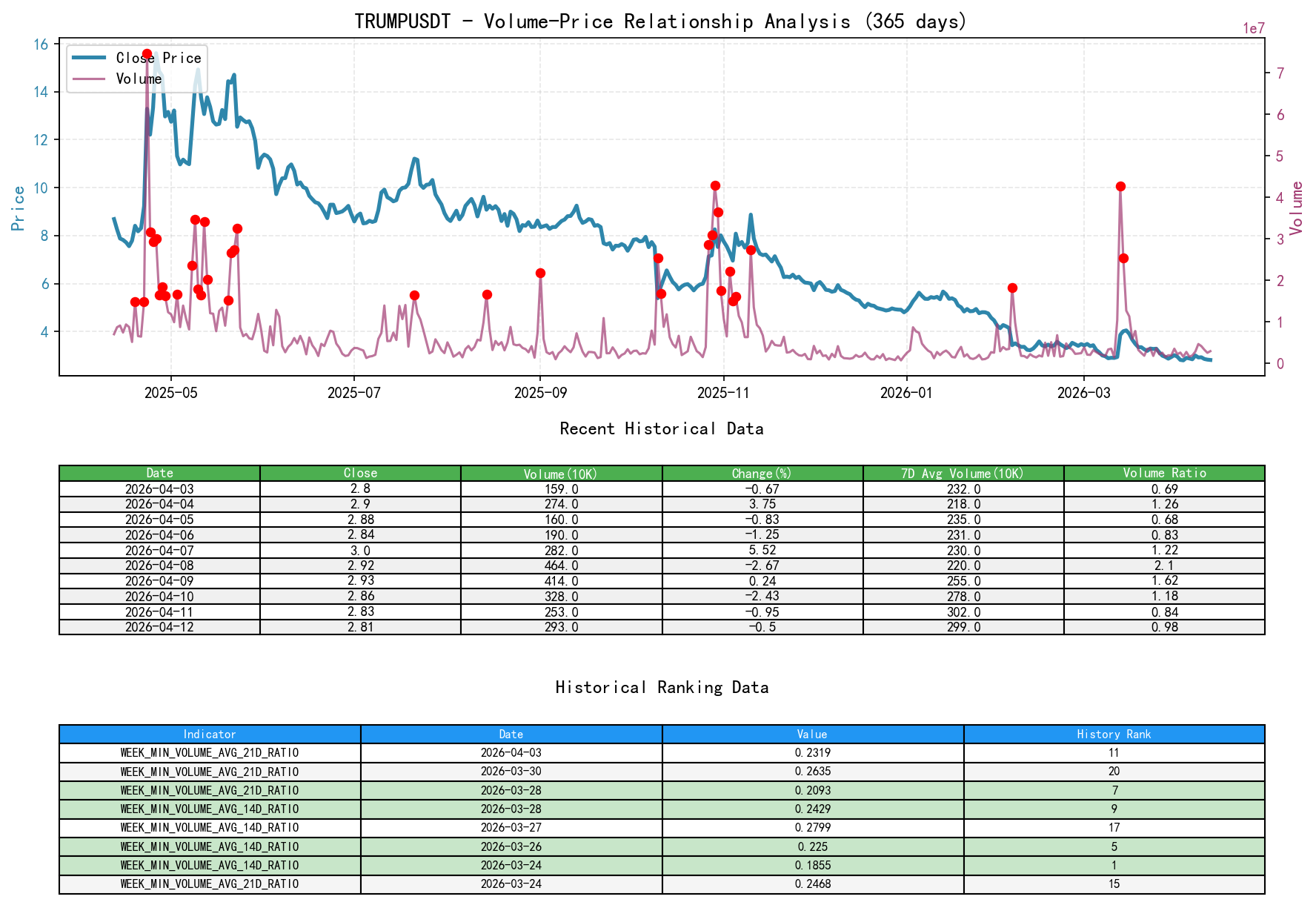This screenshot has width=1316, height=905.
Task: Click the 5.52 change cell
Action: tap(762, 551)
